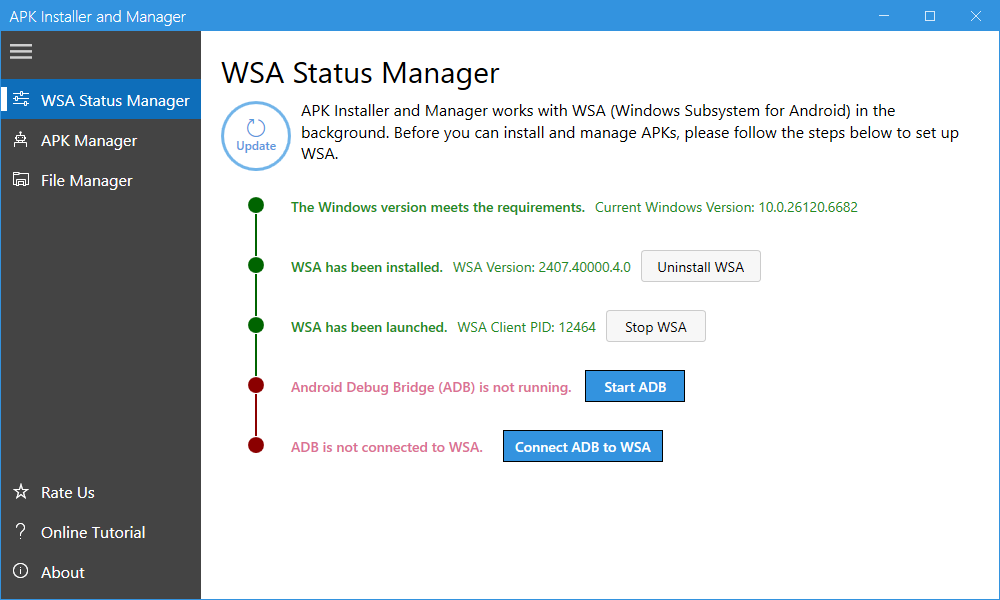Click the Rate Us star icon
The image size is (1000, 600).
[x=21, y=492]
